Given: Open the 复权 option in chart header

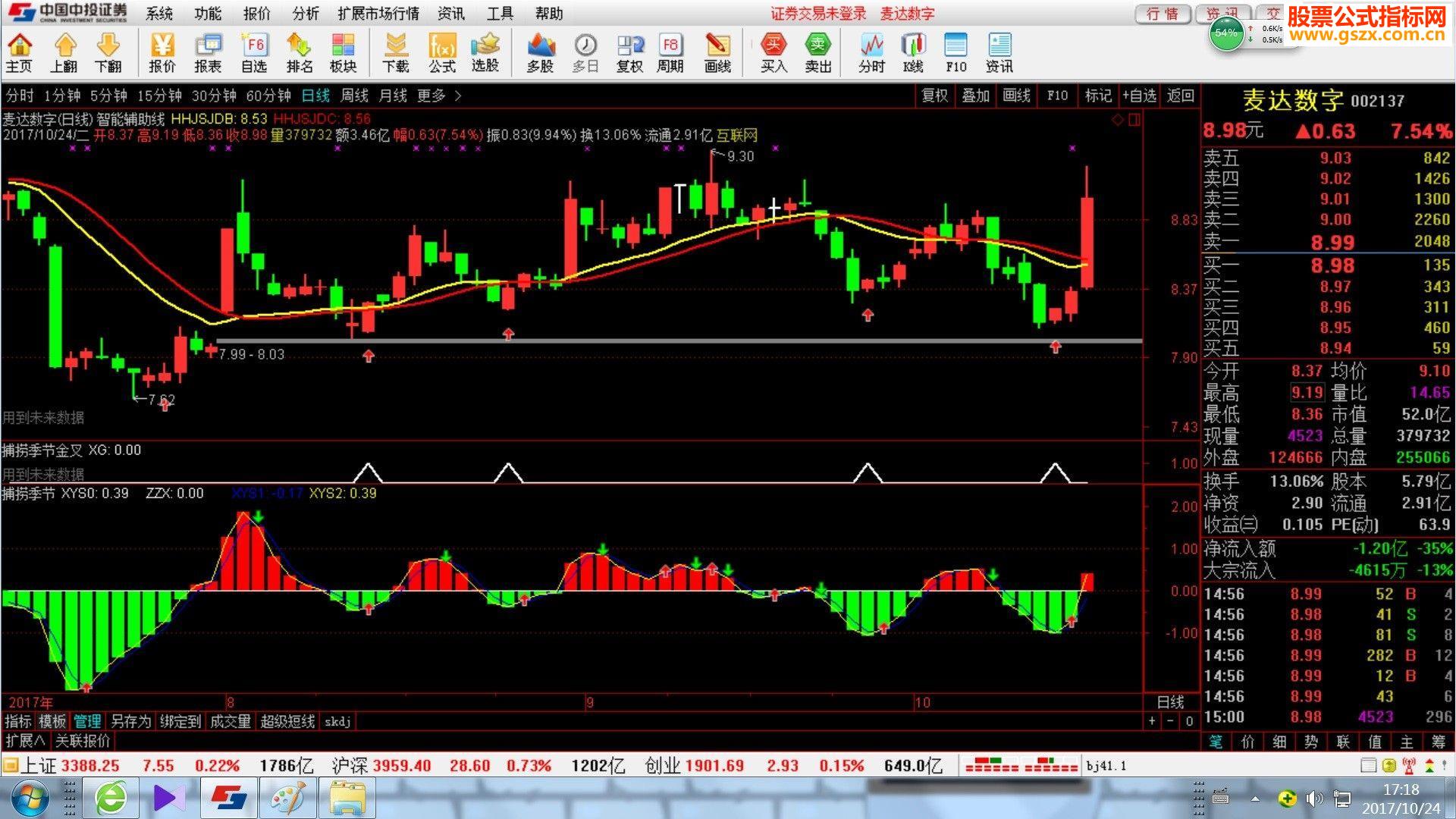Looking at the screenshot, I should [x=934, y=96].
